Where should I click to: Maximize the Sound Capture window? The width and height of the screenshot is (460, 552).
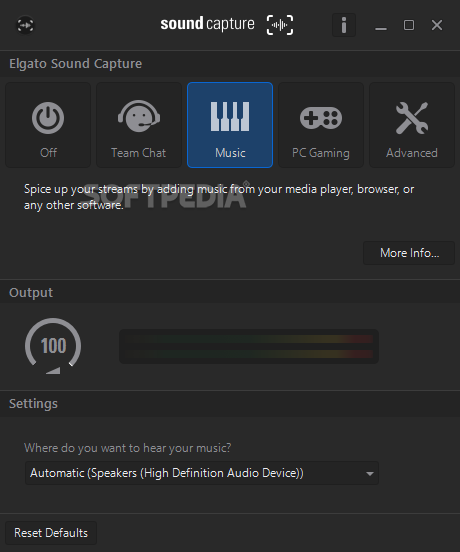coord(409,25)
